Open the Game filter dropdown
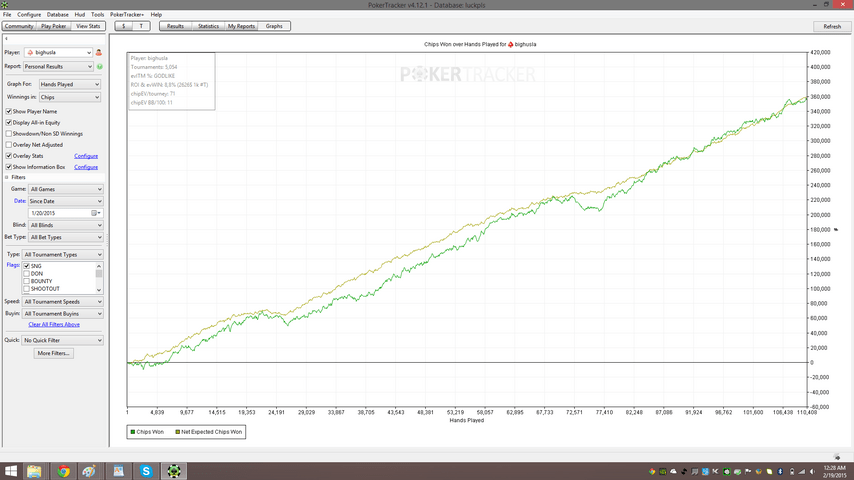The width and height of the screenshot is (854, 480). click(x=65, y=189)
